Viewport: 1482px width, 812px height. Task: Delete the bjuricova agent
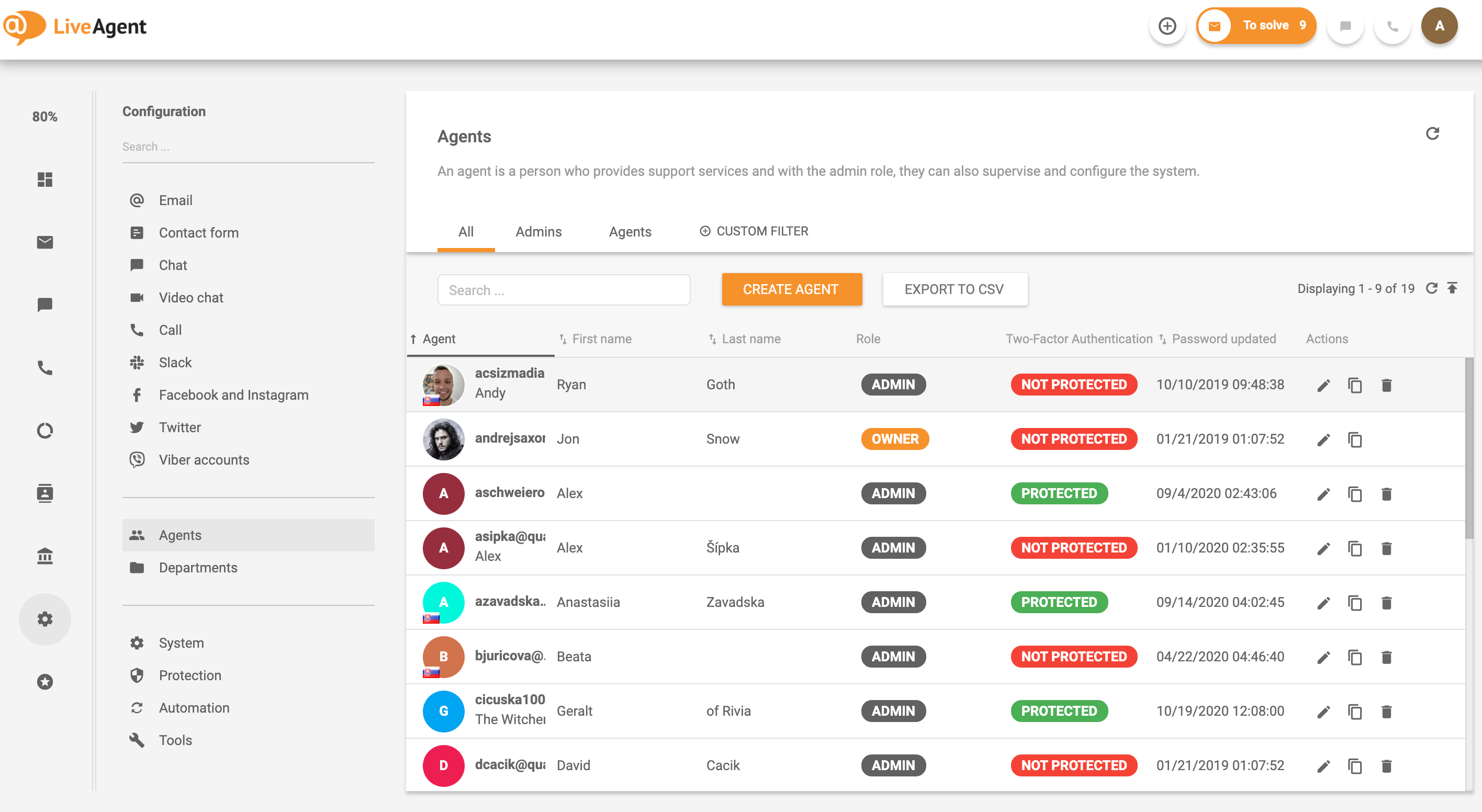click(1387, 657)
